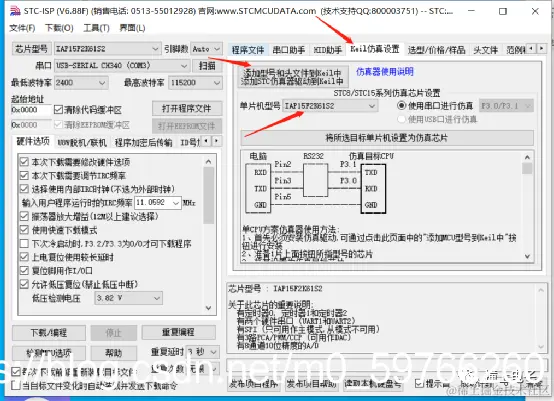Click 添加型号和头文件到Keil中 button

(293, 77)
